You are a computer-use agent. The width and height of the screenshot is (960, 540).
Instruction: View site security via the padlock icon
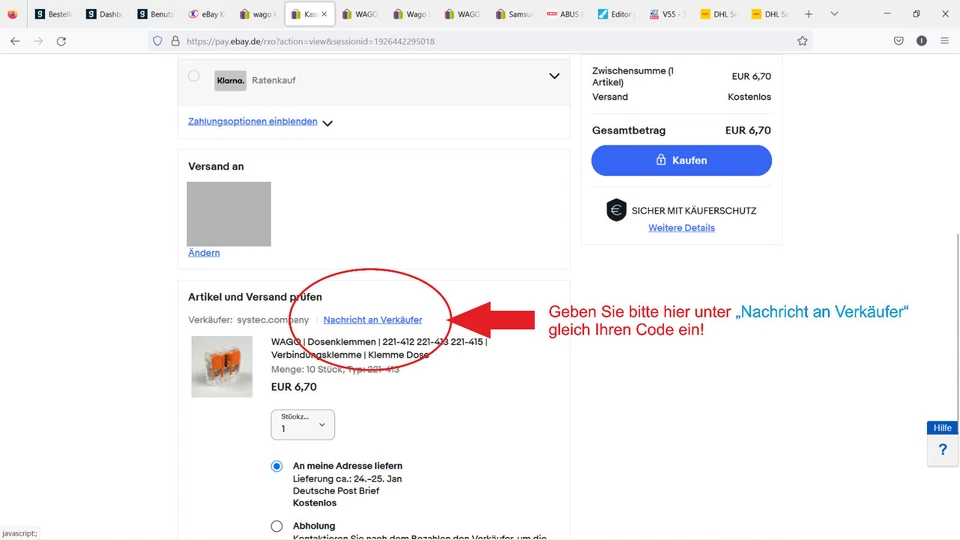[175, 41]
